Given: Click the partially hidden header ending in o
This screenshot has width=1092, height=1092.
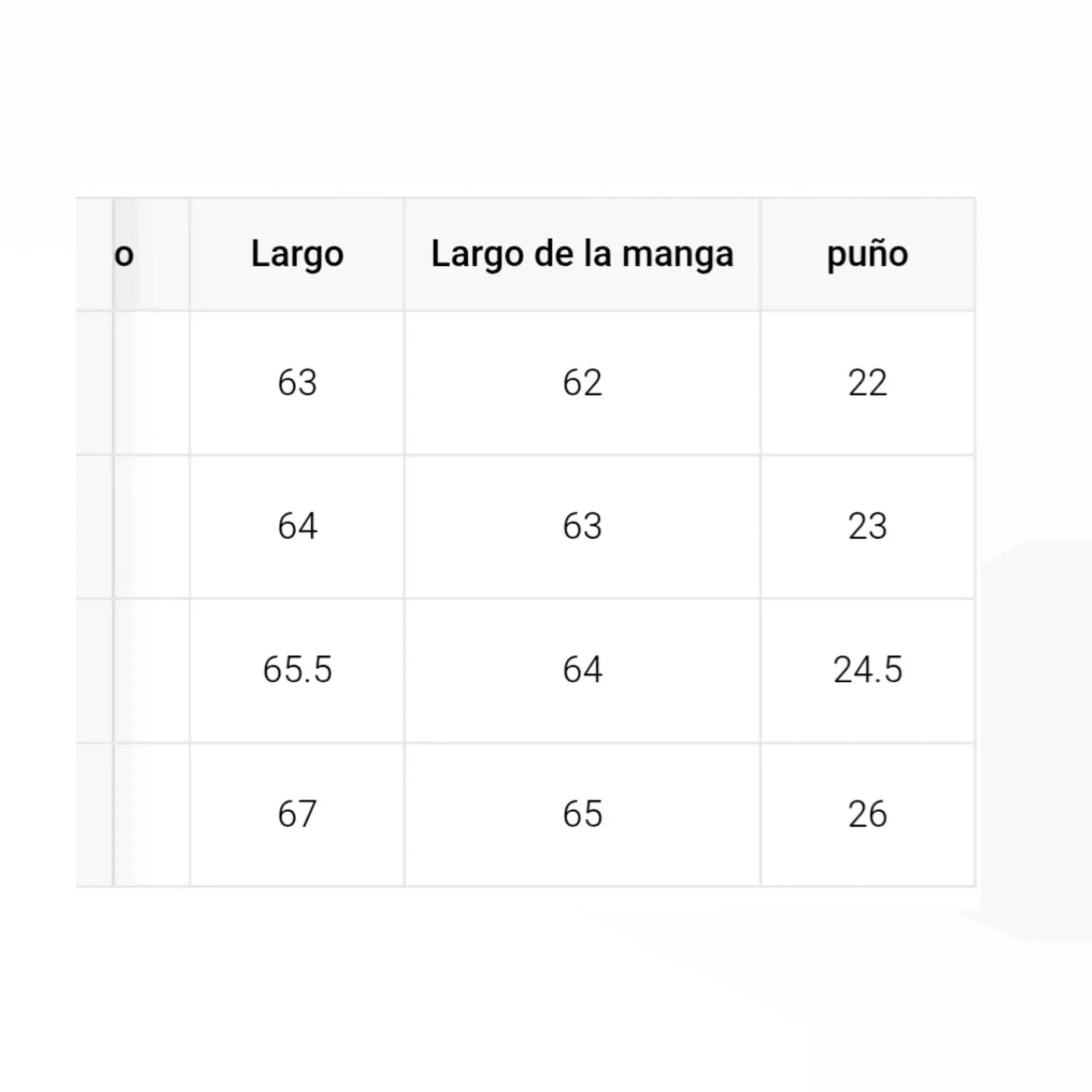Looking at the screenshot, I should point(125,255).
